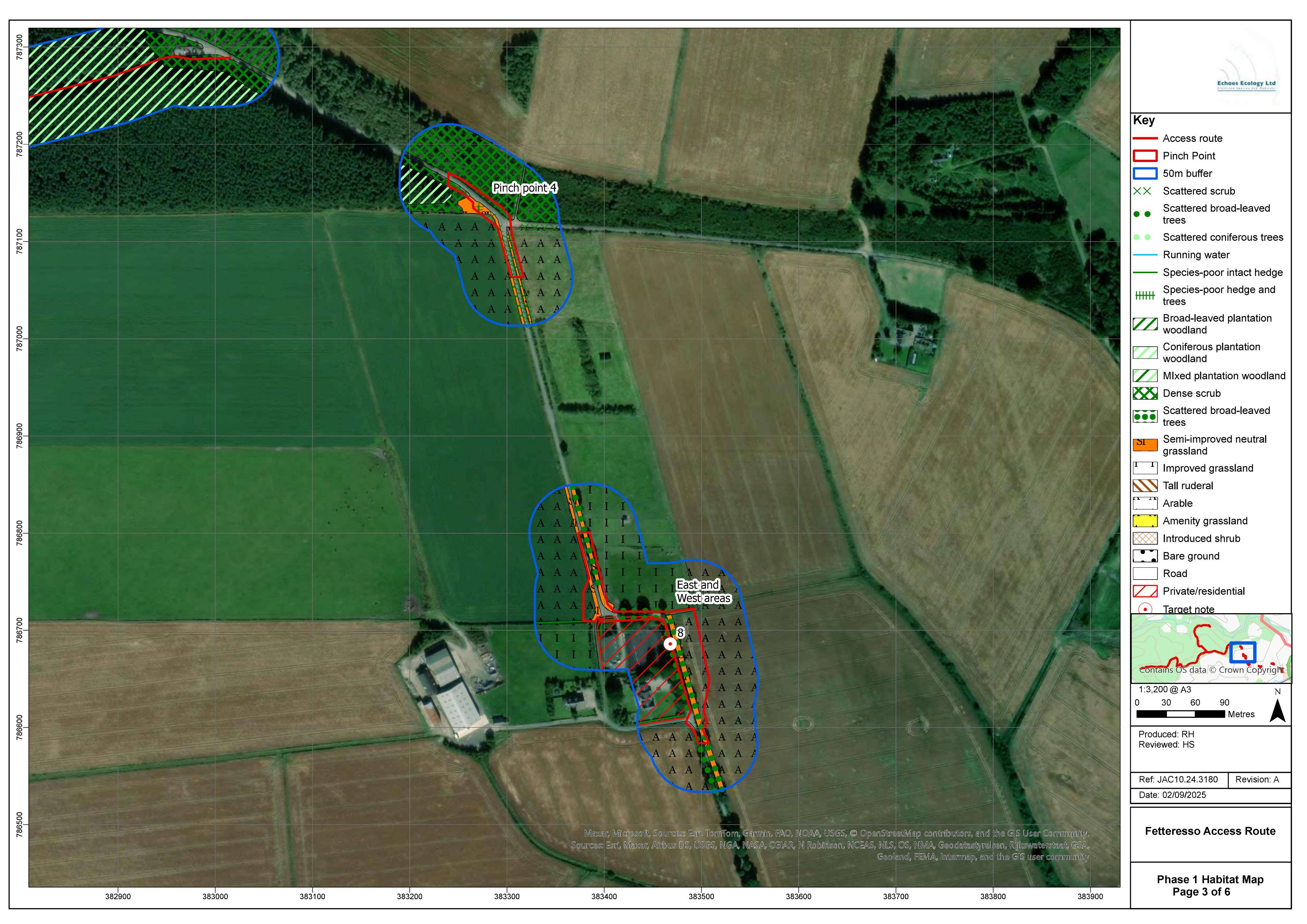Click the Target note circle symbol in key

[1145, 609]
